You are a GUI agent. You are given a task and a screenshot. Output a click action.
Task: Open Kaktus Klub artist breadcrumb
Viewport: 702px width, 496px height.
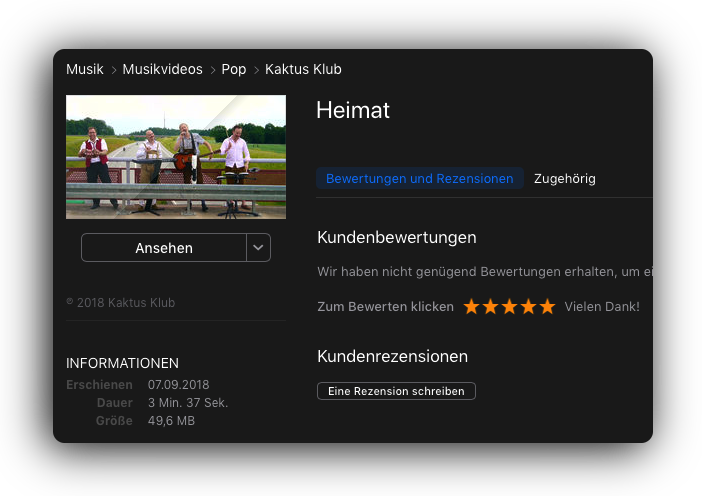click(x=303, y=69)
